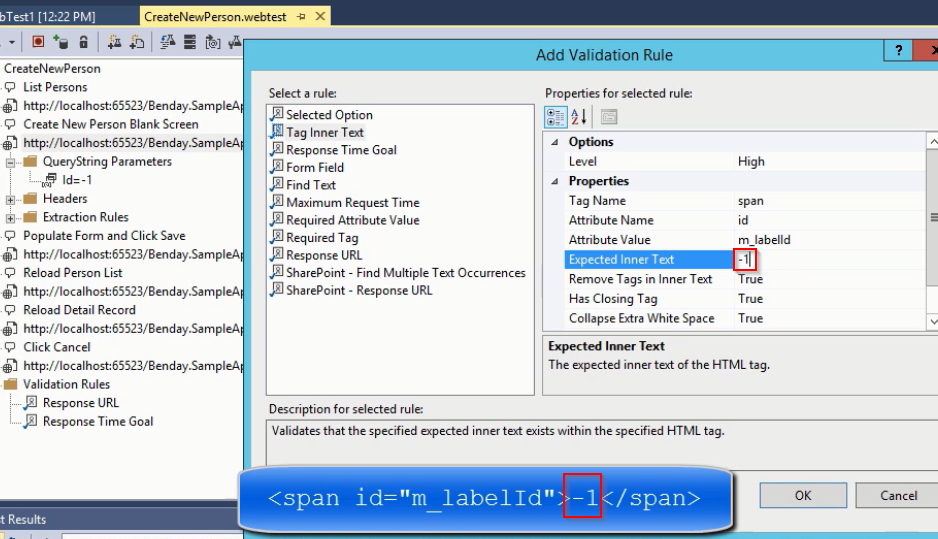Click OK to add the validation rule
The width and height of the screenshot is (938, 539).
pyautogui.click(x=803, y=495)
